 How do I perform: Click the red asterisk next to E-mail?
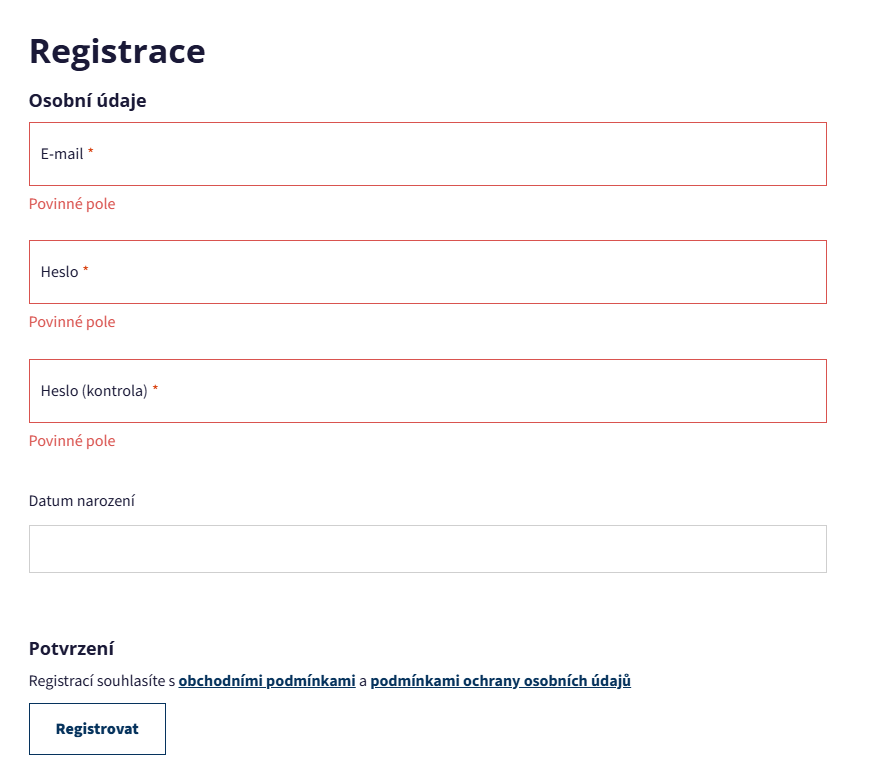pos(91,152)
